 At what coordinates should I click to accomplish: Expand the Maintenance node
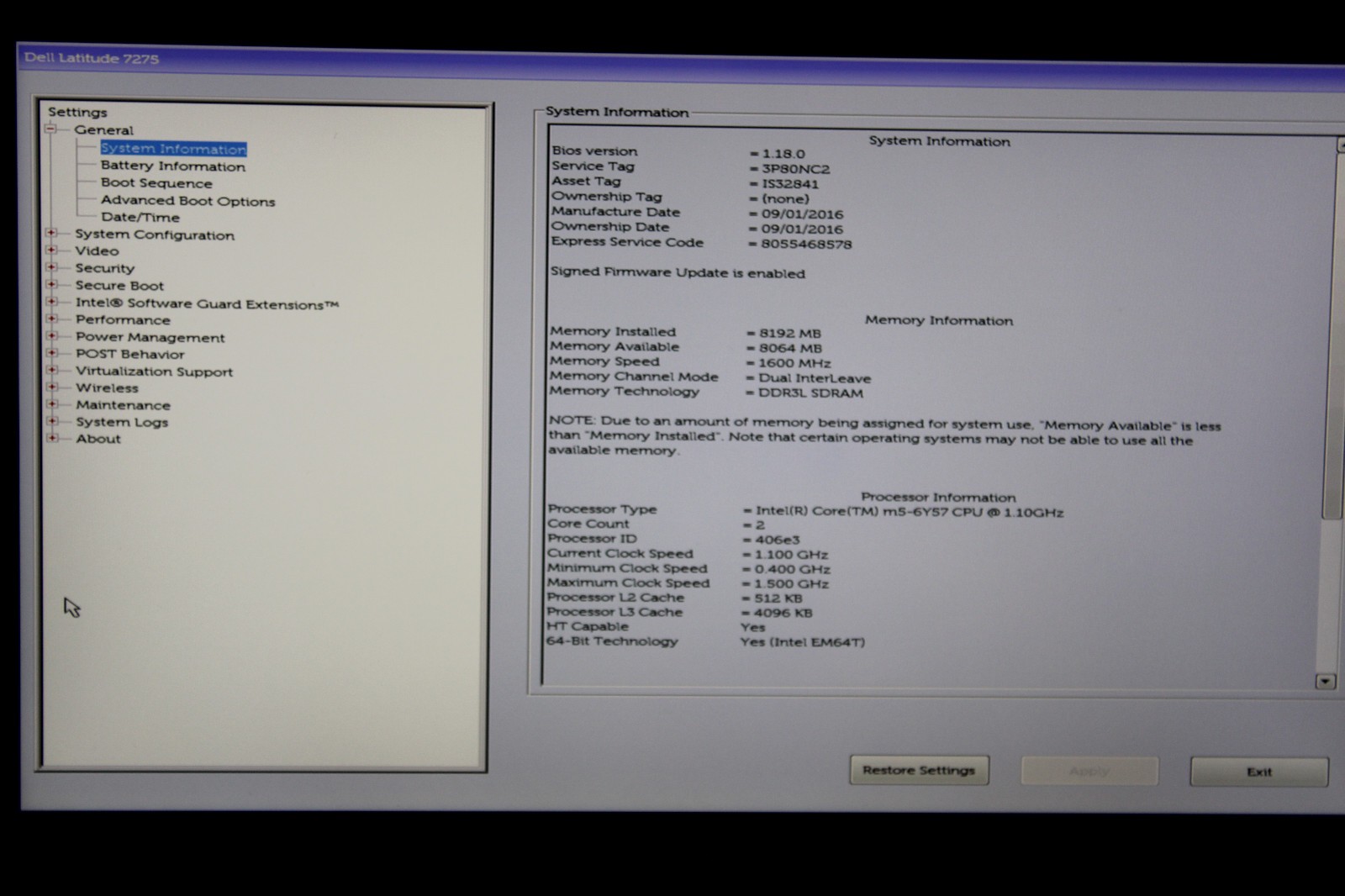(x=51, y=403)
